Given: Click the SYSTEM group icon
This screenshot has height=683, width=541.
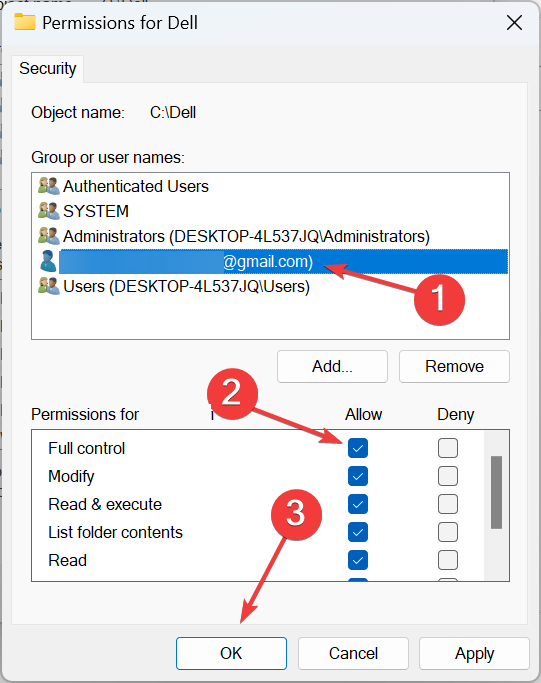Looking at the screenshot, I should click(x=48, y=211).
